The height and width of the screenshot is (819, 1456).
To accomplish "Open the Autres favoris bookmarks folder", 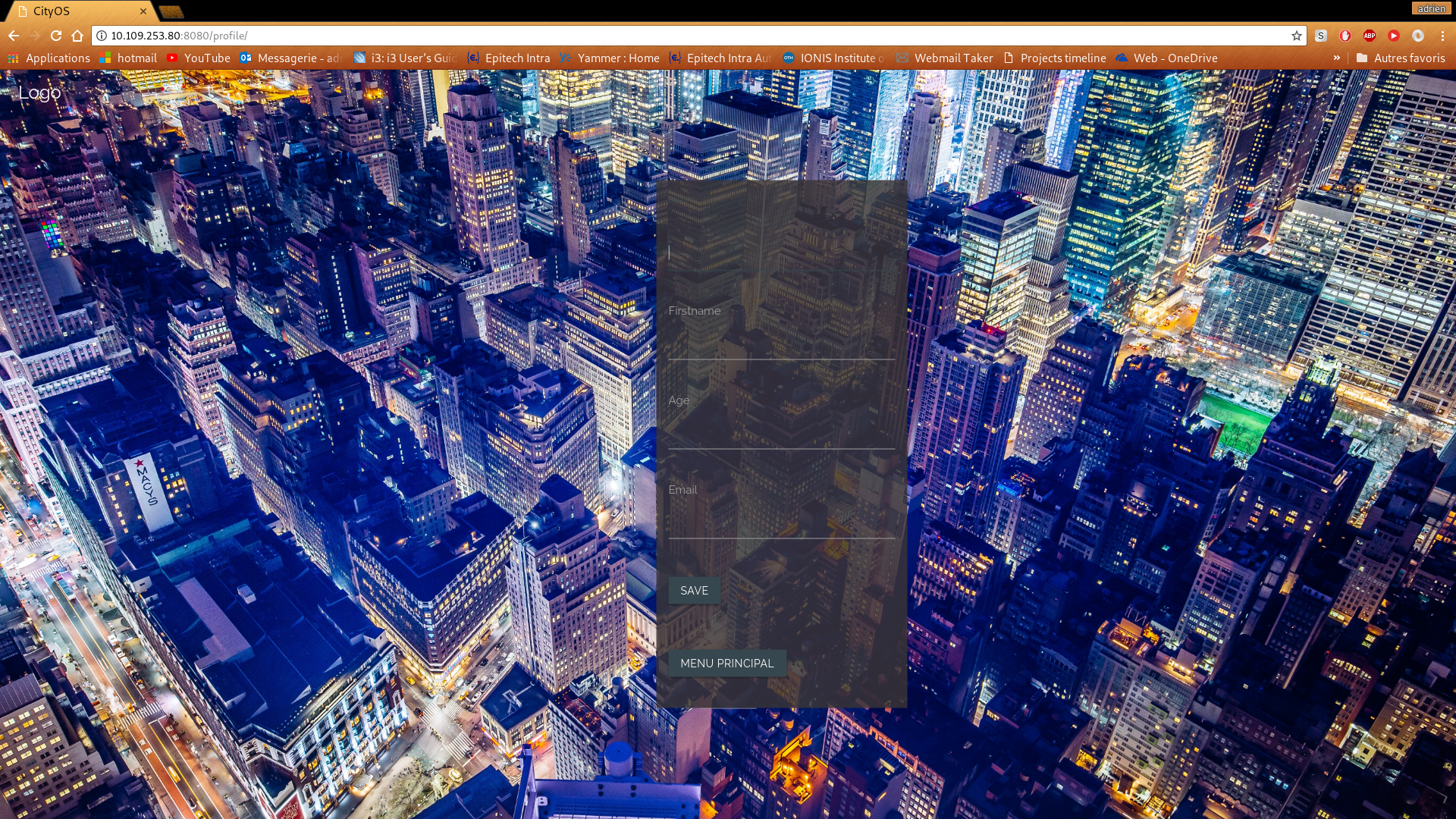I will 1401,58.
